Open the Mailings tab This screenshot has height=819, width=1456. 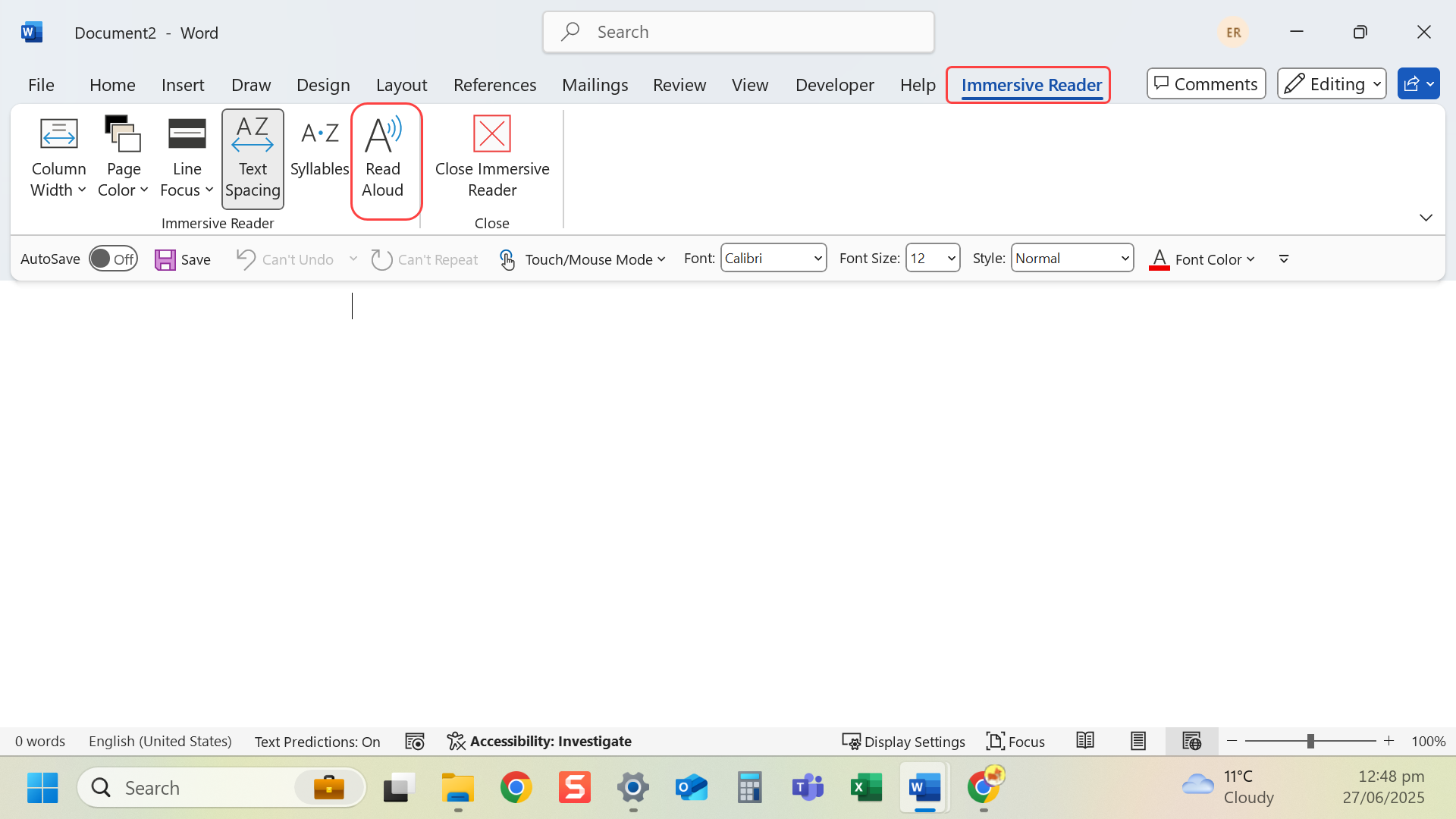pyautogui.click(x=595, y=84)
